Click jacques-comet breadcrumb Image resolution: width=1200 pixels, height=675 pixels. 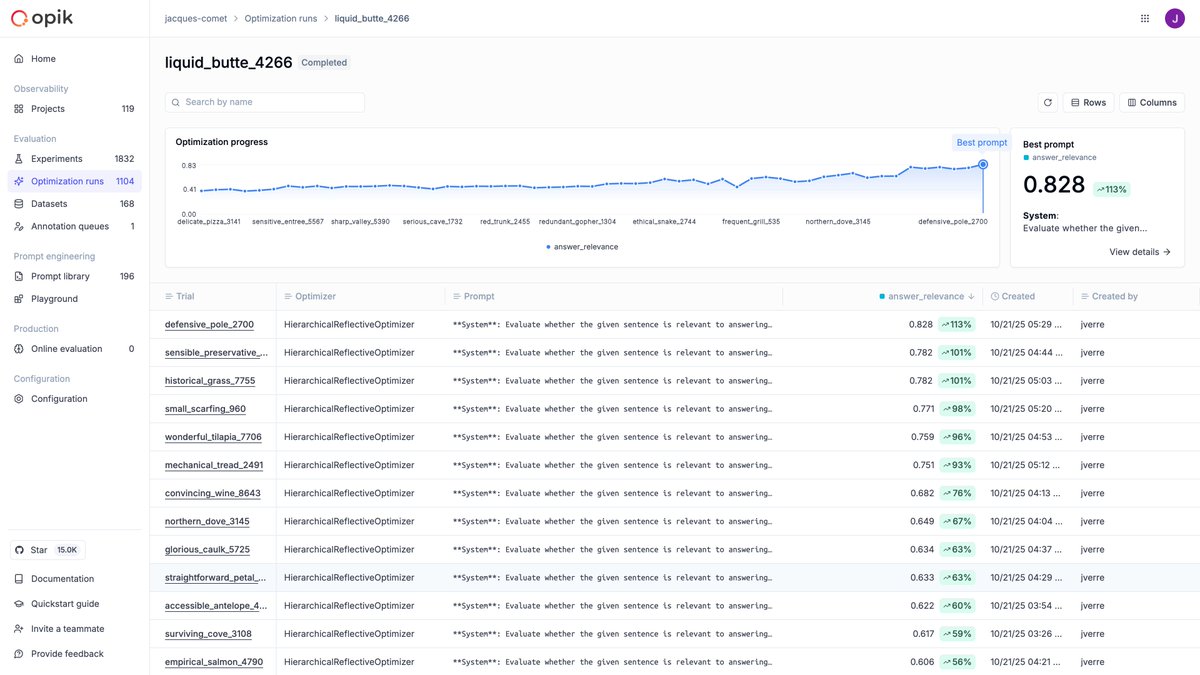coord(194,18)
